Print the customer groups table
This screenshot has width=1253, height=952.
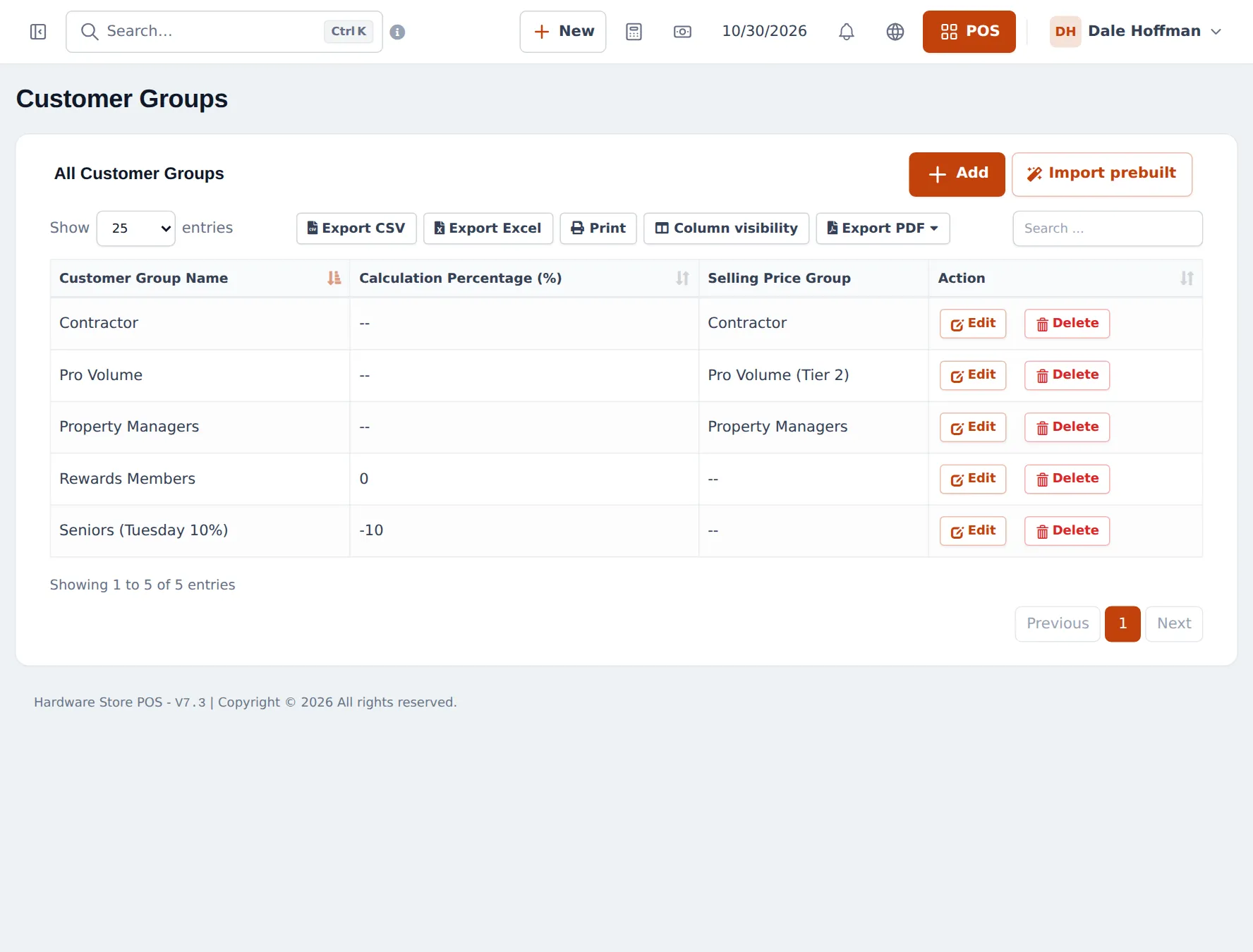tap(598, 228)
